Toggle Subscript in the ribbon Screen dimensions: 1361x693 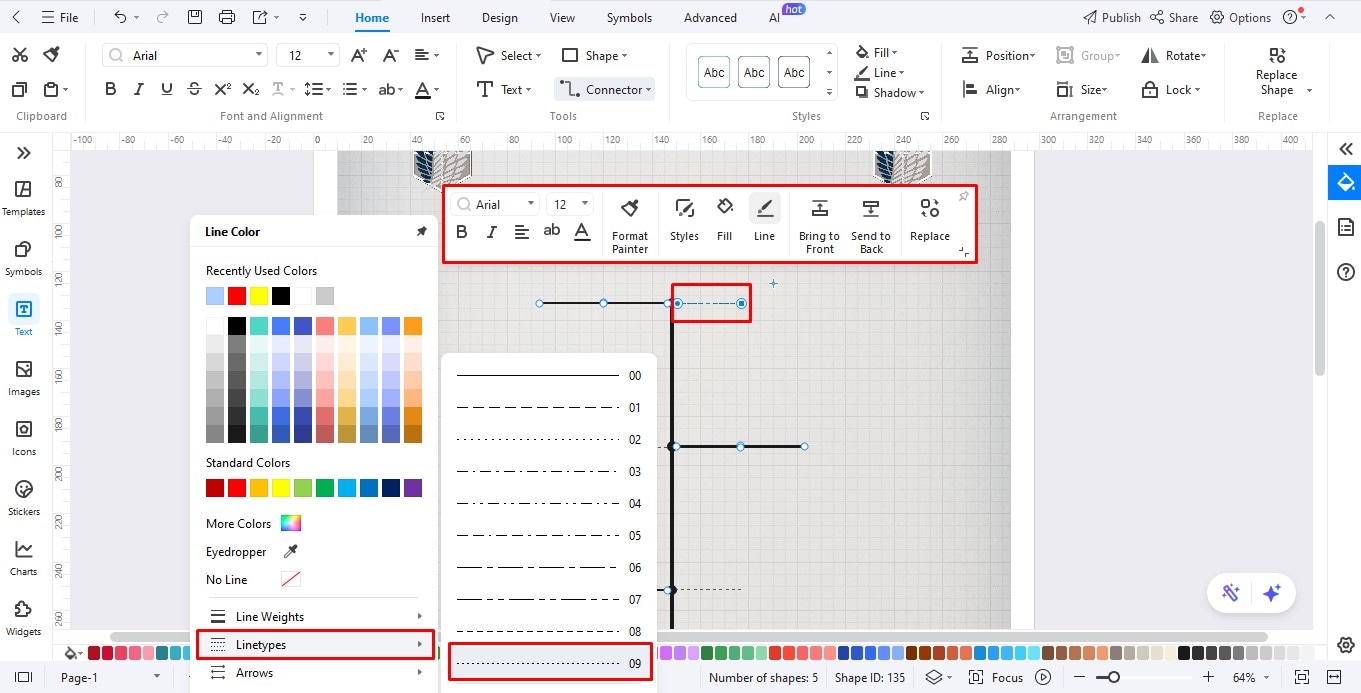(x=251, y=89)
